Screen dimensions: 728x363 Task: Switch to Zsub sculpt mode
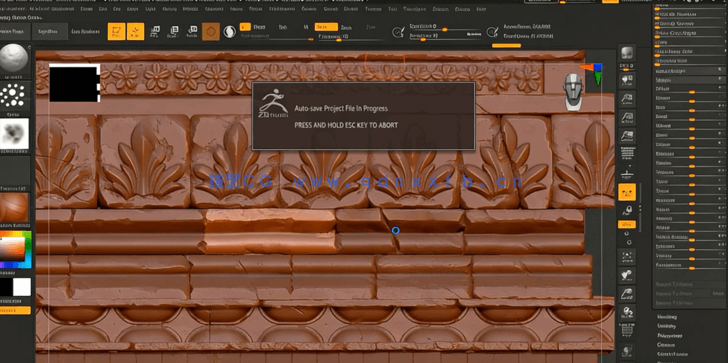(x=346, y=27)
